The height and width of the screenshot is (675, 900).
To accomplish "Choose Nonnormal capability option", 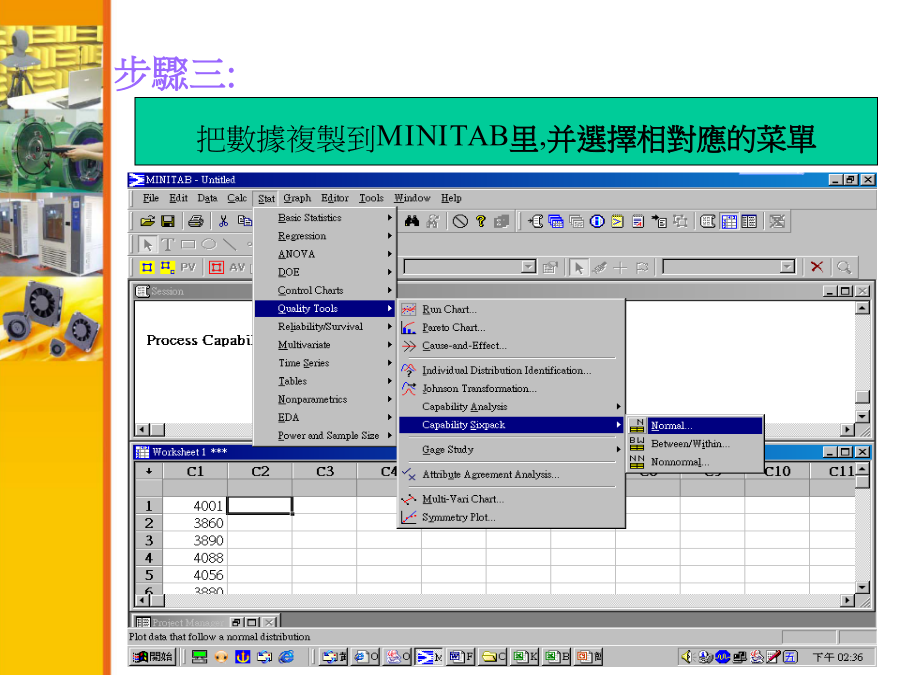I will 695,462.
